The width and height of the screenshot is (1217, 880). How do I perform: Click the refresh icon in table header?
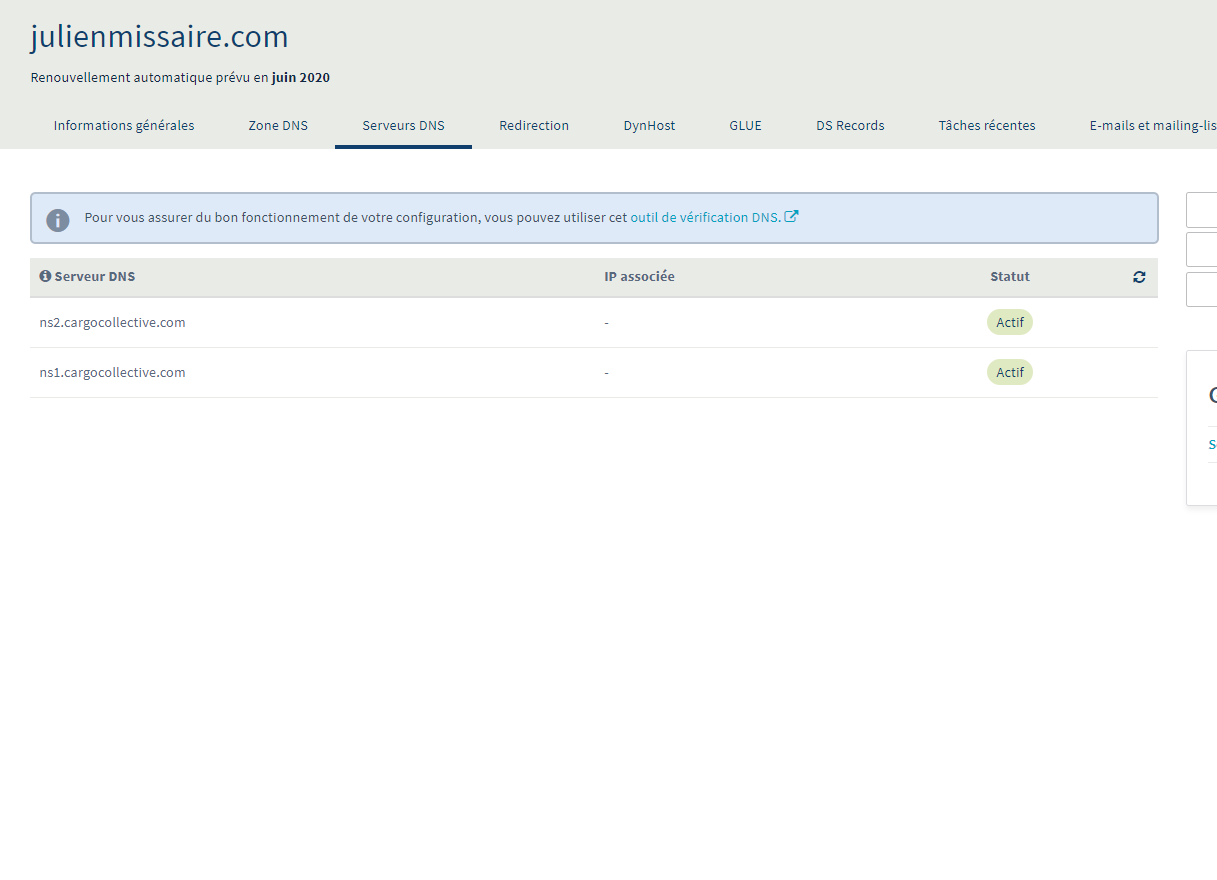[x=1139, y=277]
